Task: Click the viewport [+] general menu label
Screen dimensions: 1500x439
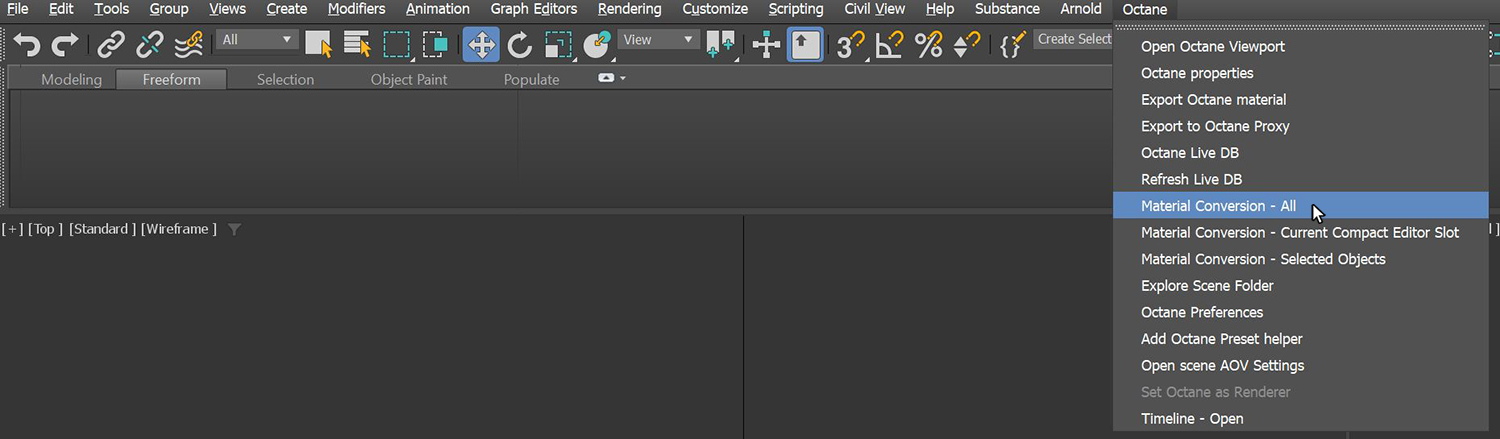Action: click(x=13, y=229)
